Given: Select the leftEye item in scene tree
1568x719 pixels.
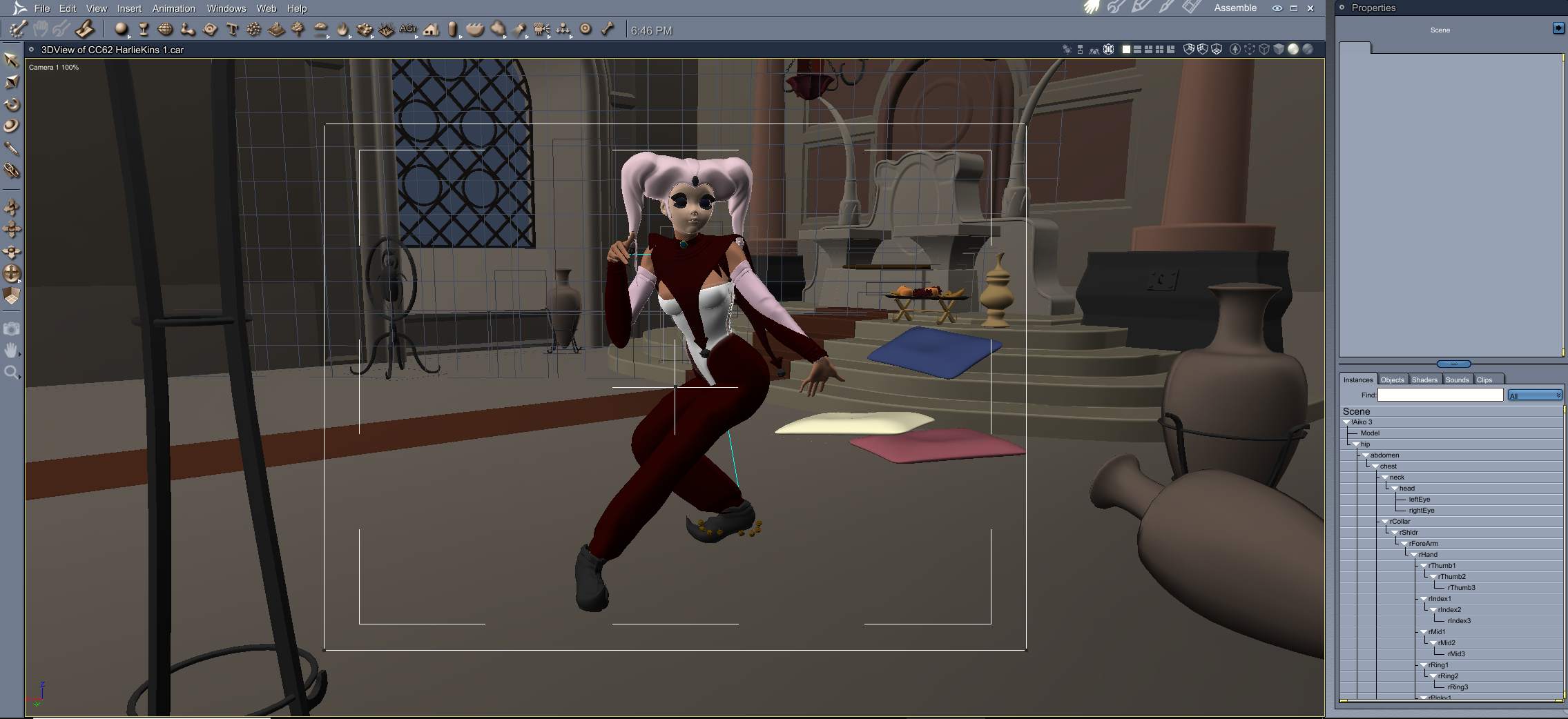Looking at the screenshot, I should (1420, 499).
